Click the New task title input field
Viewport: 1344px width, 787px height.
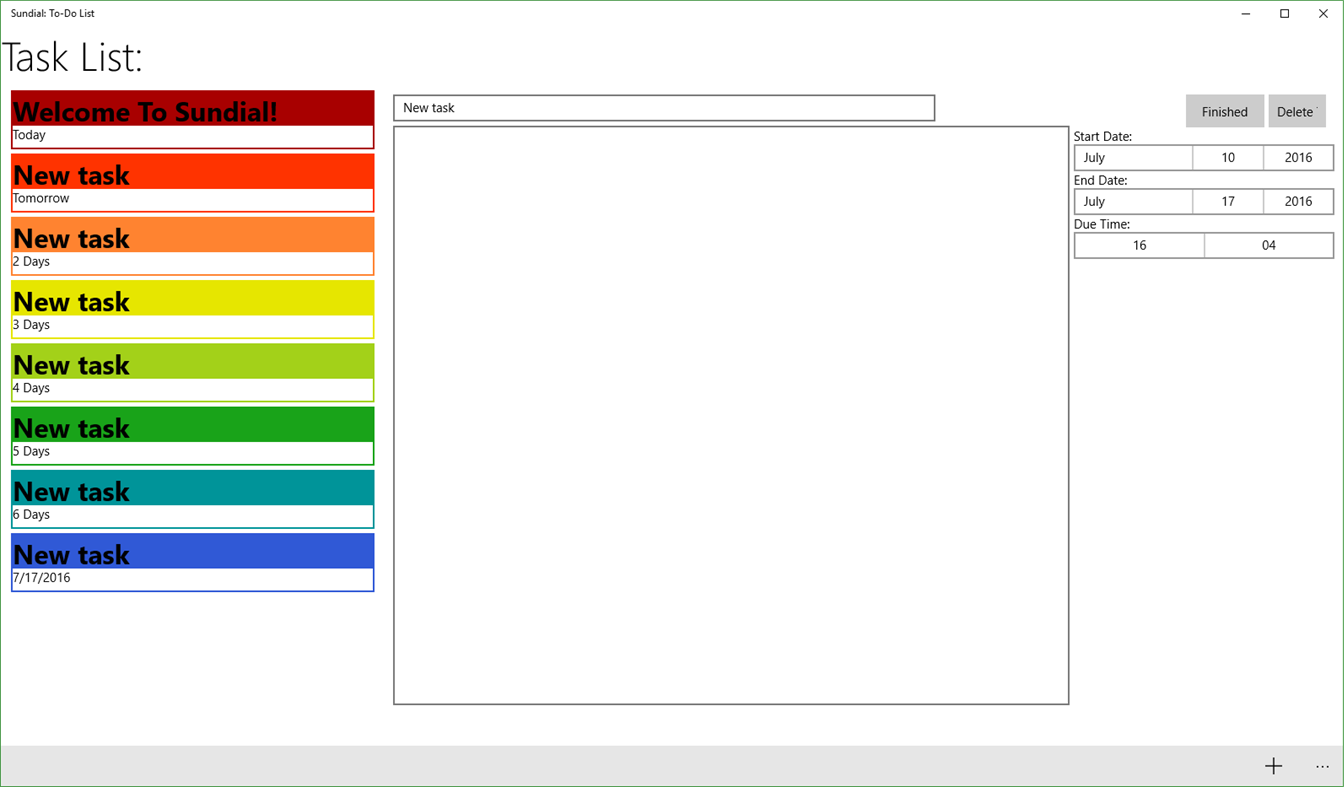(x=663, y=107)
